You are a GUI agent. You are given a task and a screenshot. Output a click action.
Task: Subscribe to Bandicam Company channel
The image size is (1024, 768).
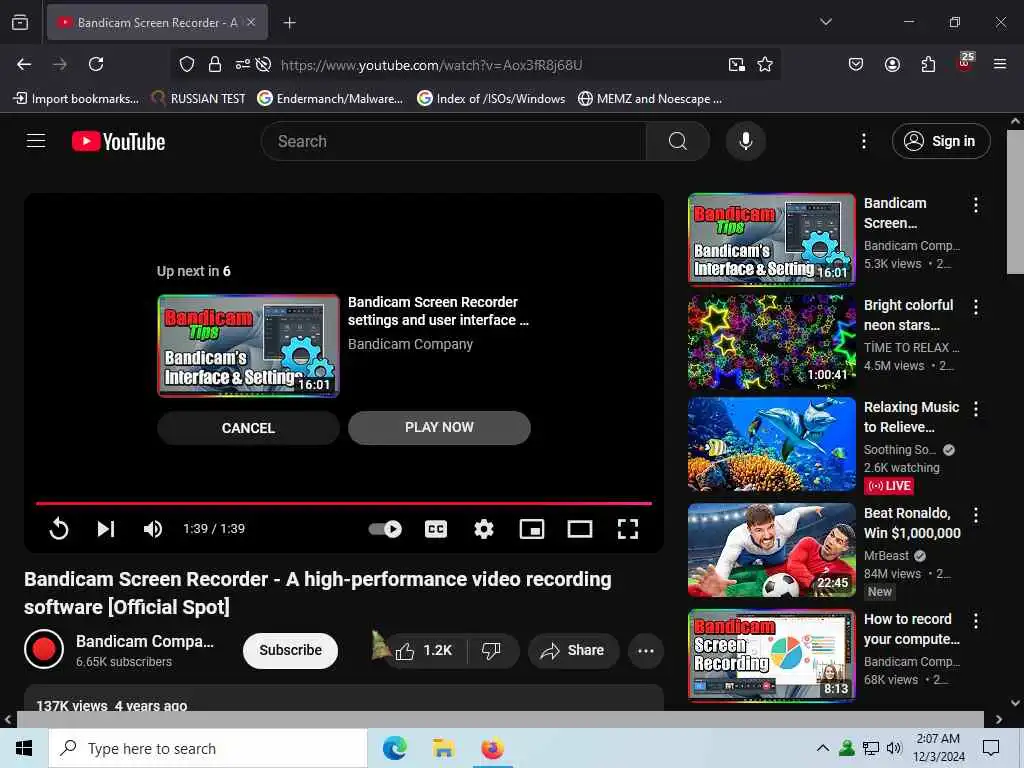pyautogui.click(x=290, y=650)
